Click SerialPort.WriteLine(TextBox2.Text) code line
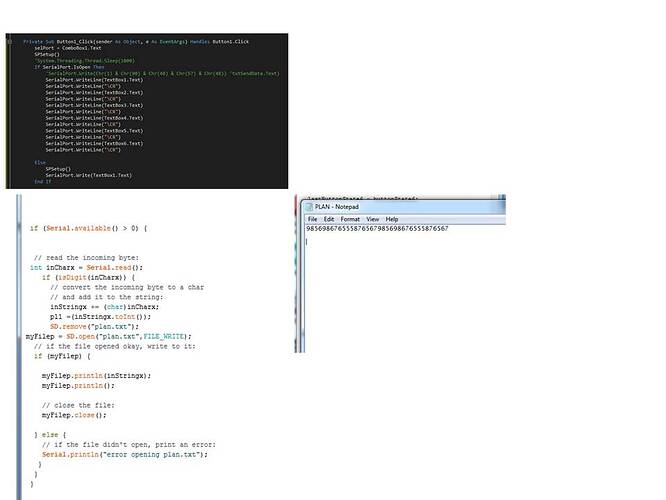Viewport: 666px width, 500px height. [94, 93]
